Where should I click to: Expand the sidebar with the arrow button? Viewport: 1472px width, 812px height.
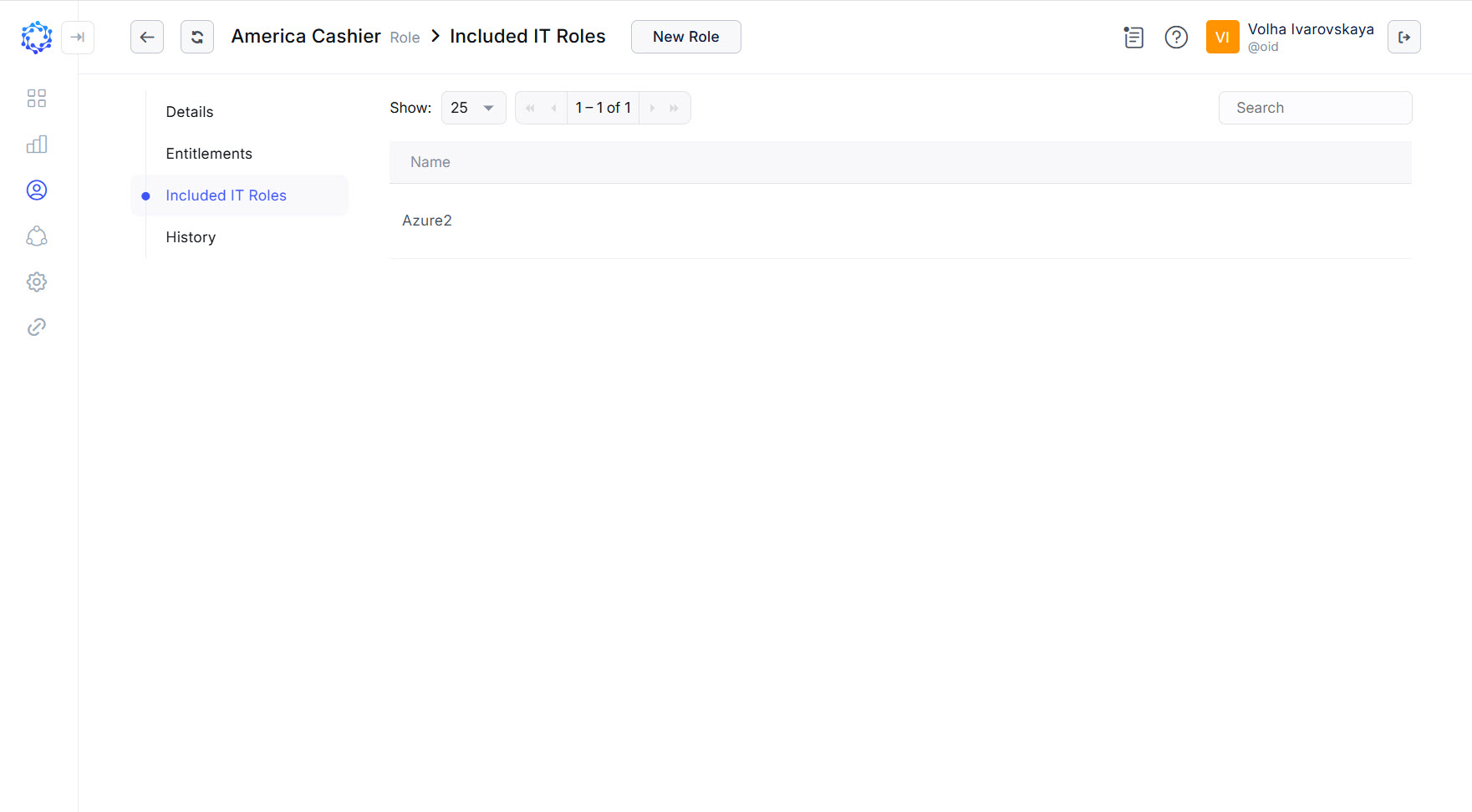[x=78, y=38]
